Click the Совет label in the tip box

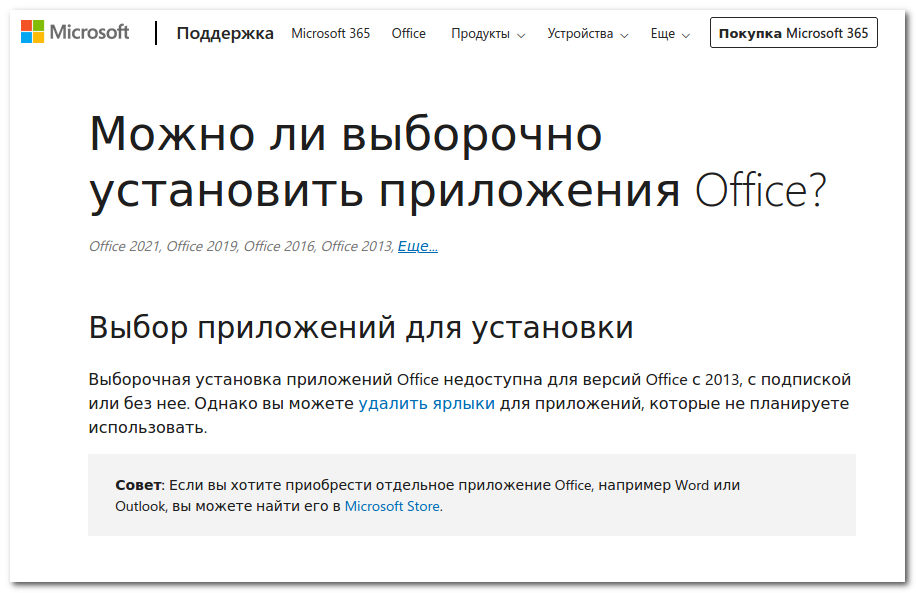pyautogui.click(x=138, y=485)
